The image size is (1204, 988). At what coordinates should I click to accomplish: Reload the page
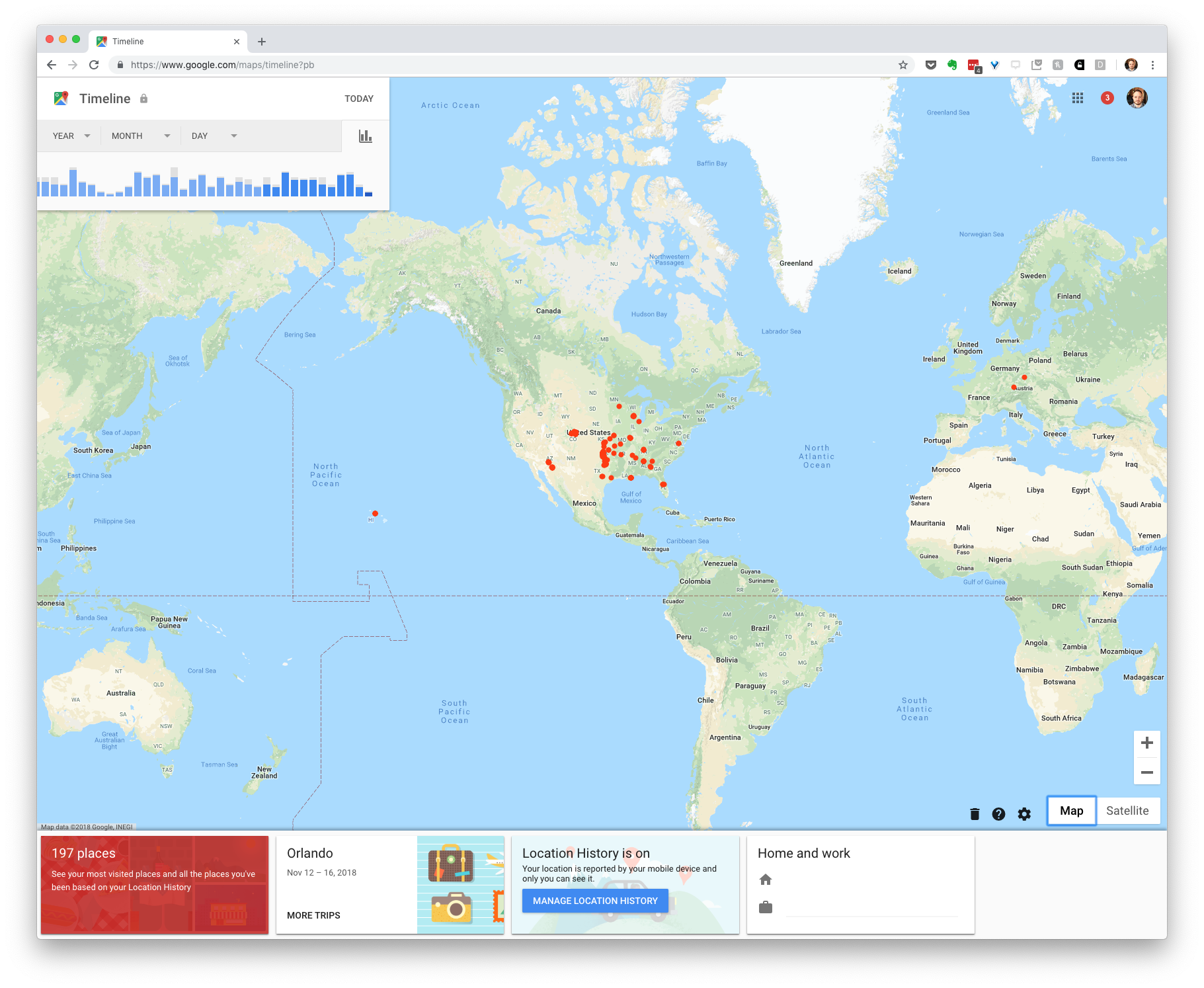tap(94, 65)
